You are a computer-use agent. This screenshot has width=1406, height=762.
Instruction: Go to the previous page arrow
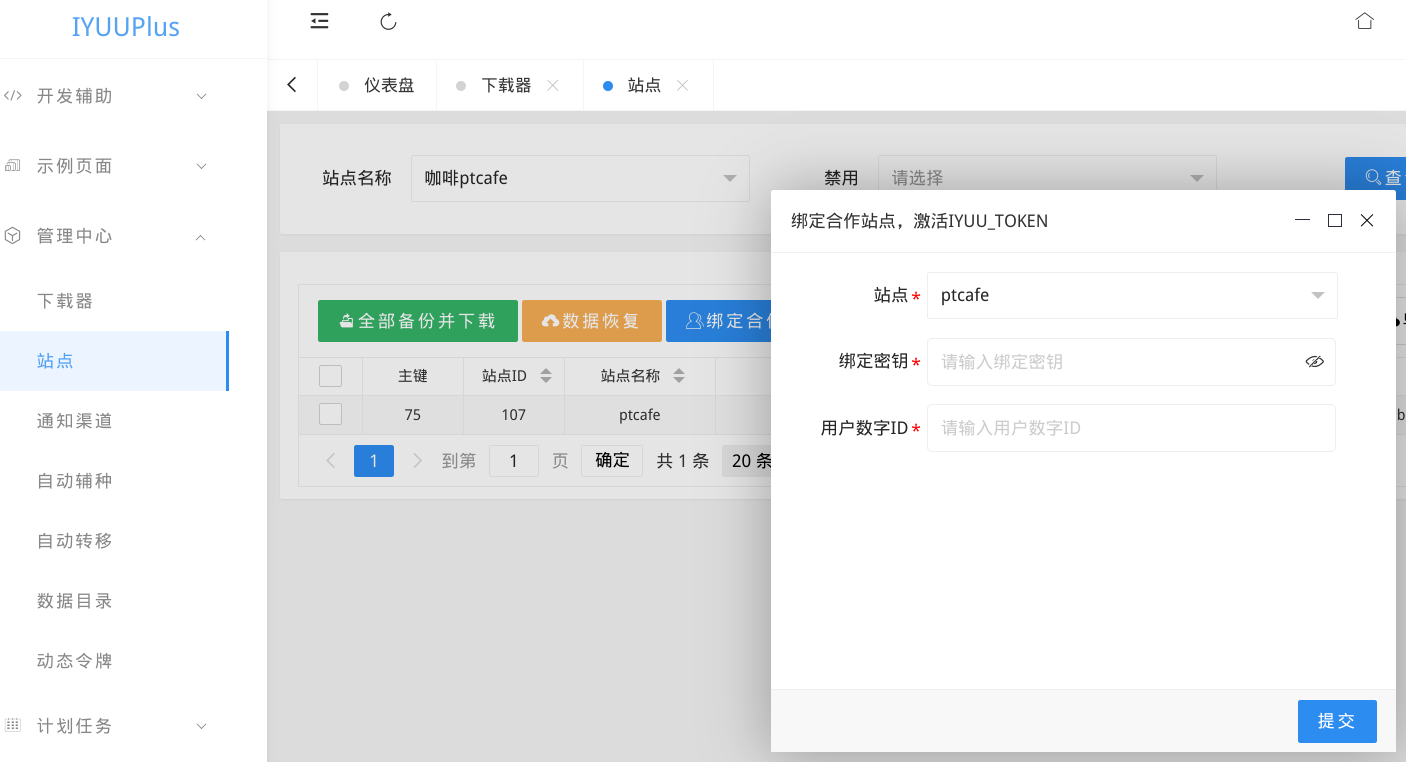330,461
